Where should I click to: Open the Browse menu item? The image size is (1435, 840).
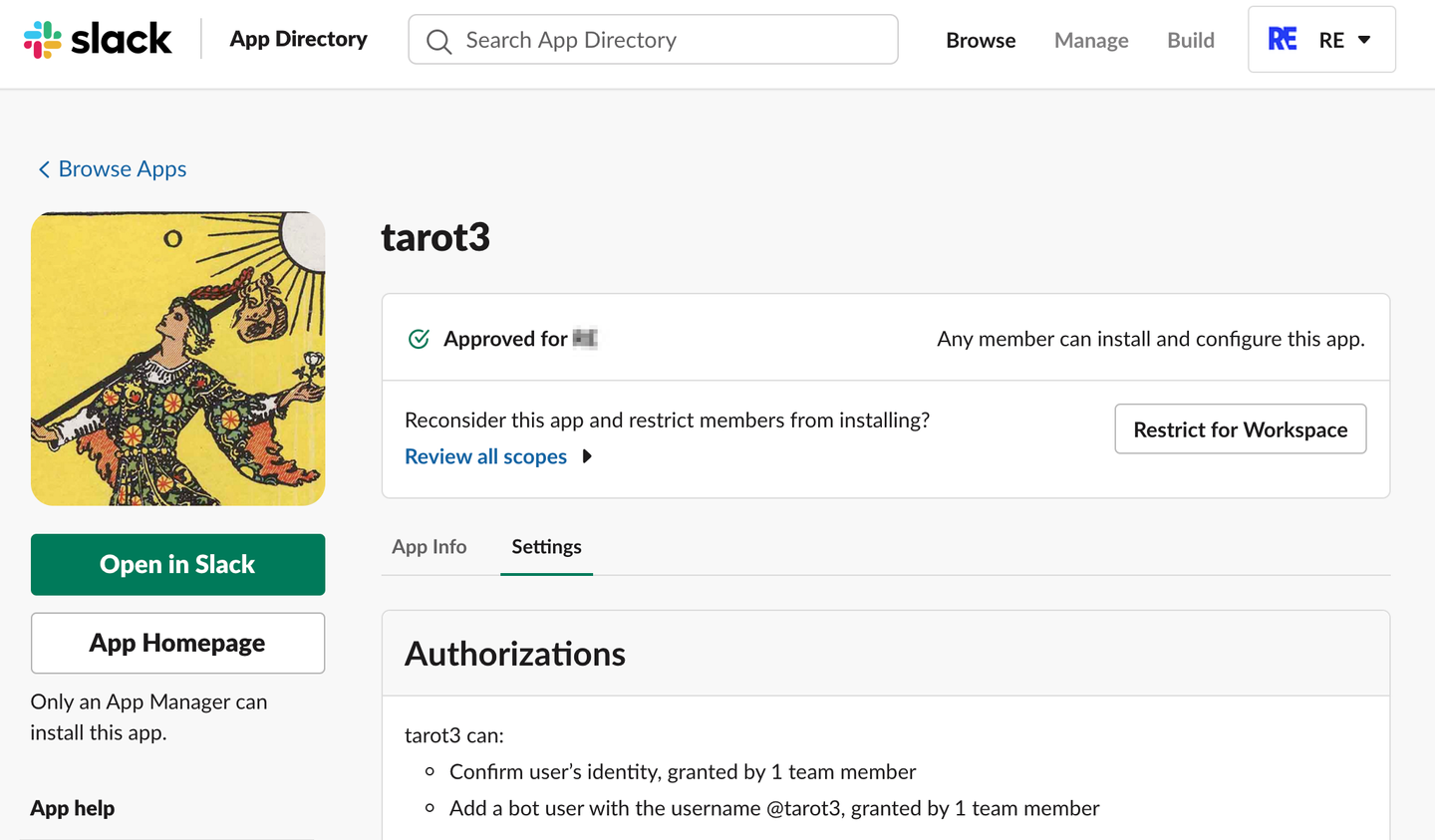[x=981, y=41]
